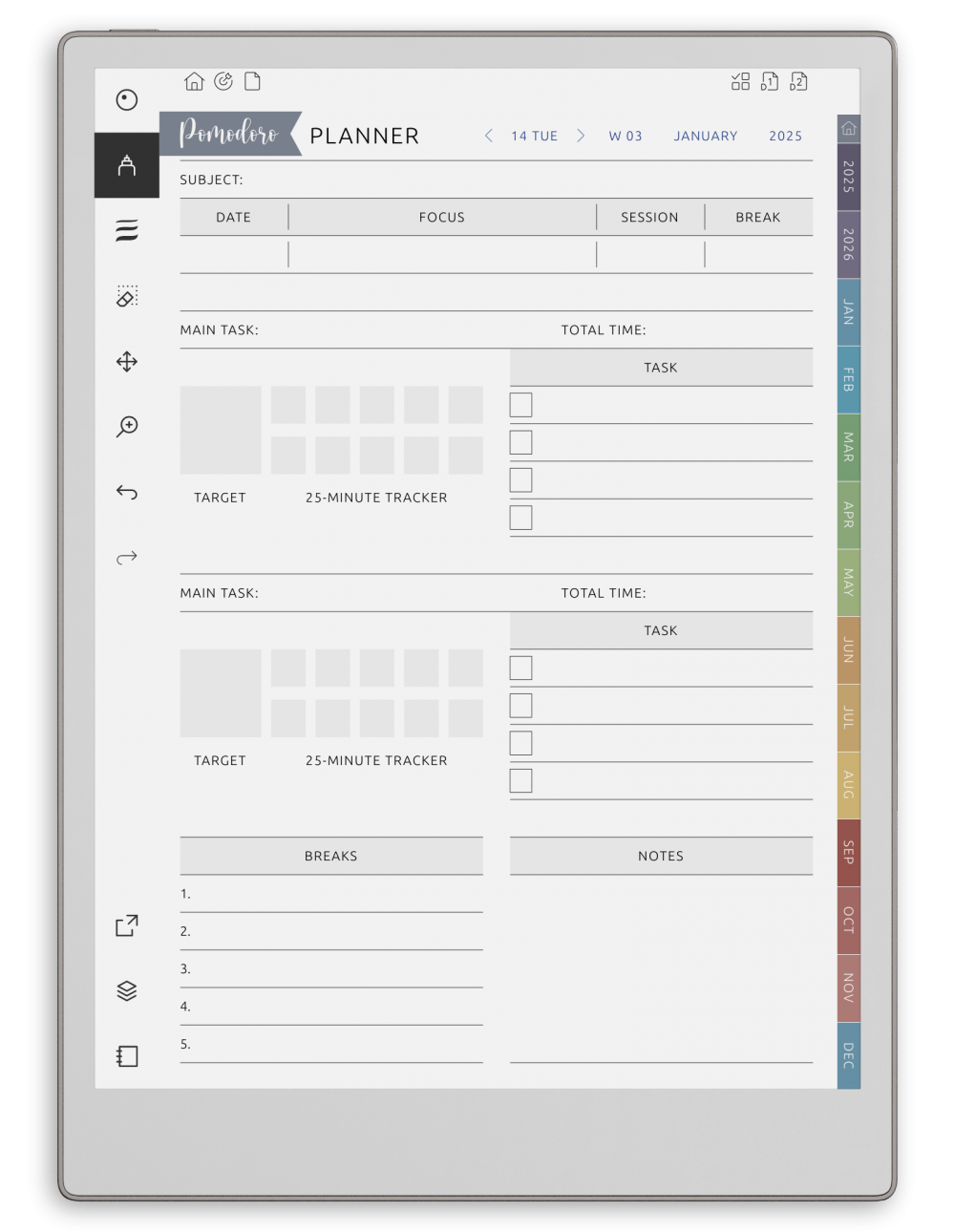This screenshot has height=1232, width=955.
Task: Open the goal target icon
Action: point(223,81)
